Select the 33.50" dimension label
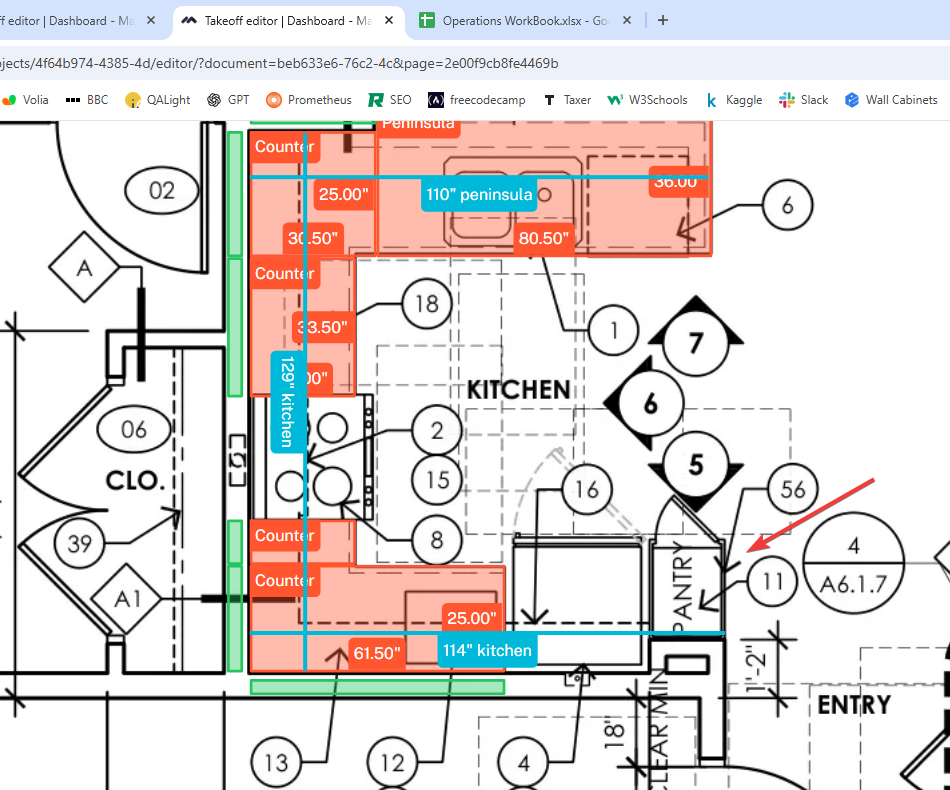The width and height of the screenshot is (950, 790). [x=323, y=328]
